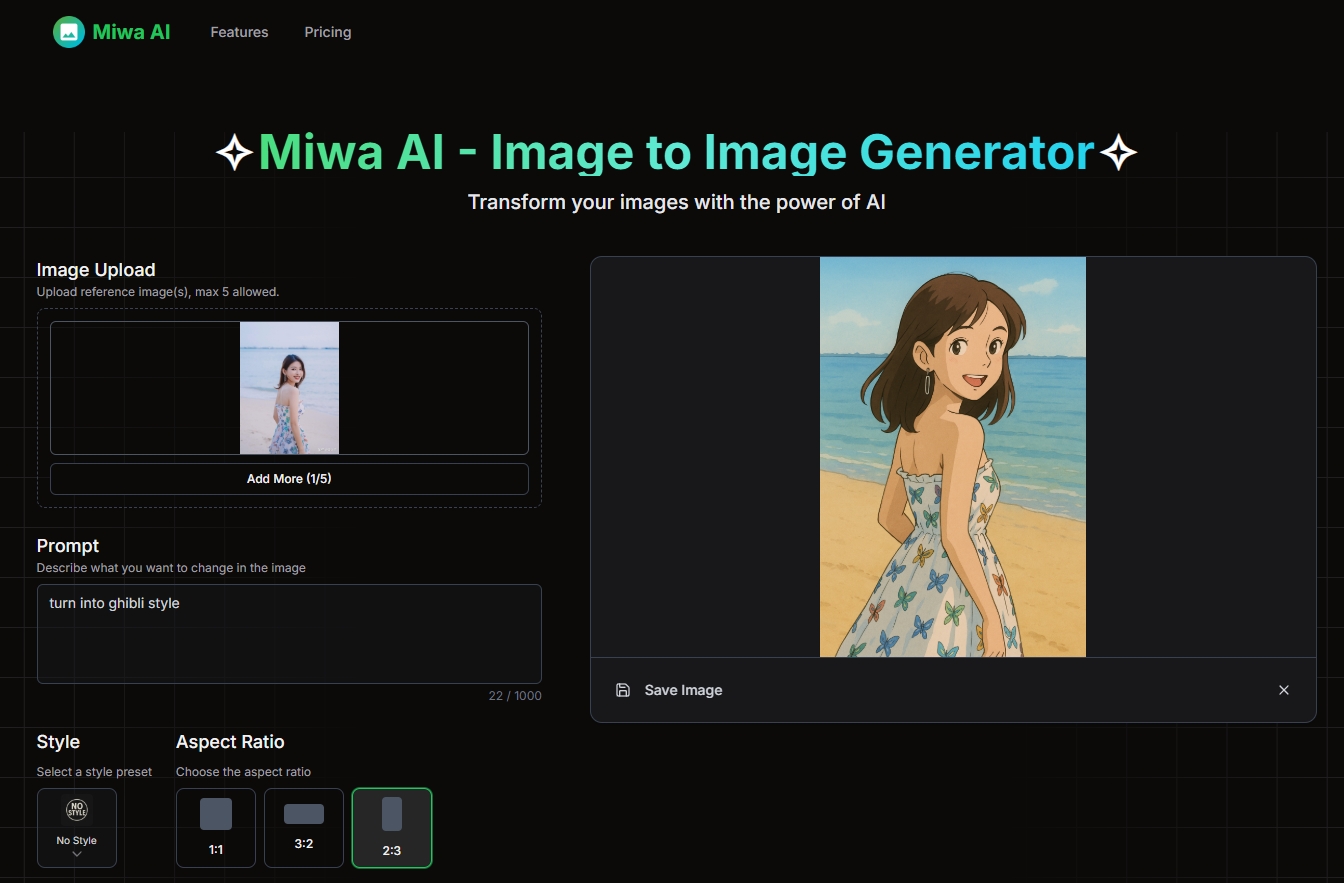The height and width of the screenshot is (883, 1344).
Task: Click the Miwa AI brand name link
Action: click(x=131, y=32)
